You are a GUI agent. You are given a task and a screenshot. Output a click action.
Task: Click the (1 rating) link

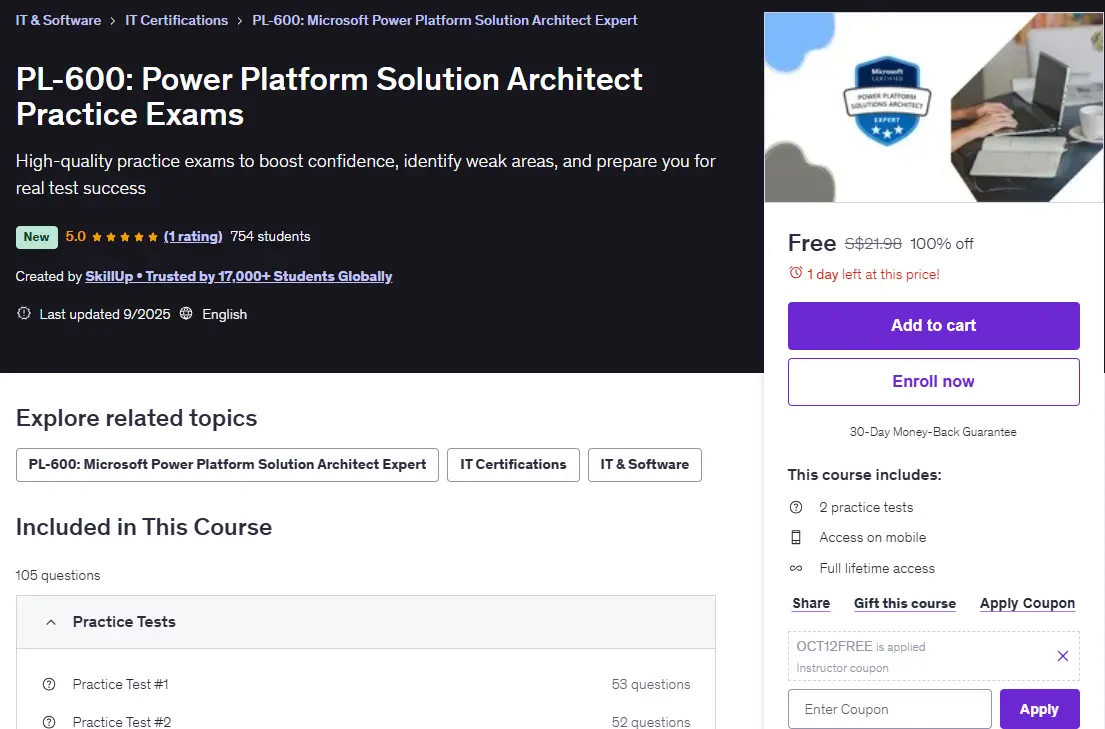pos(193,237)
